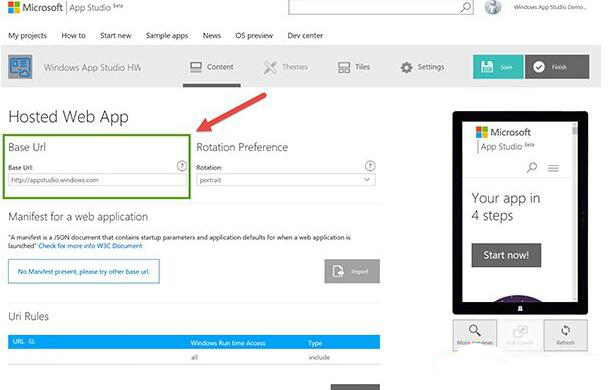
Task: Open the News menu item
Action: point(212,35)
